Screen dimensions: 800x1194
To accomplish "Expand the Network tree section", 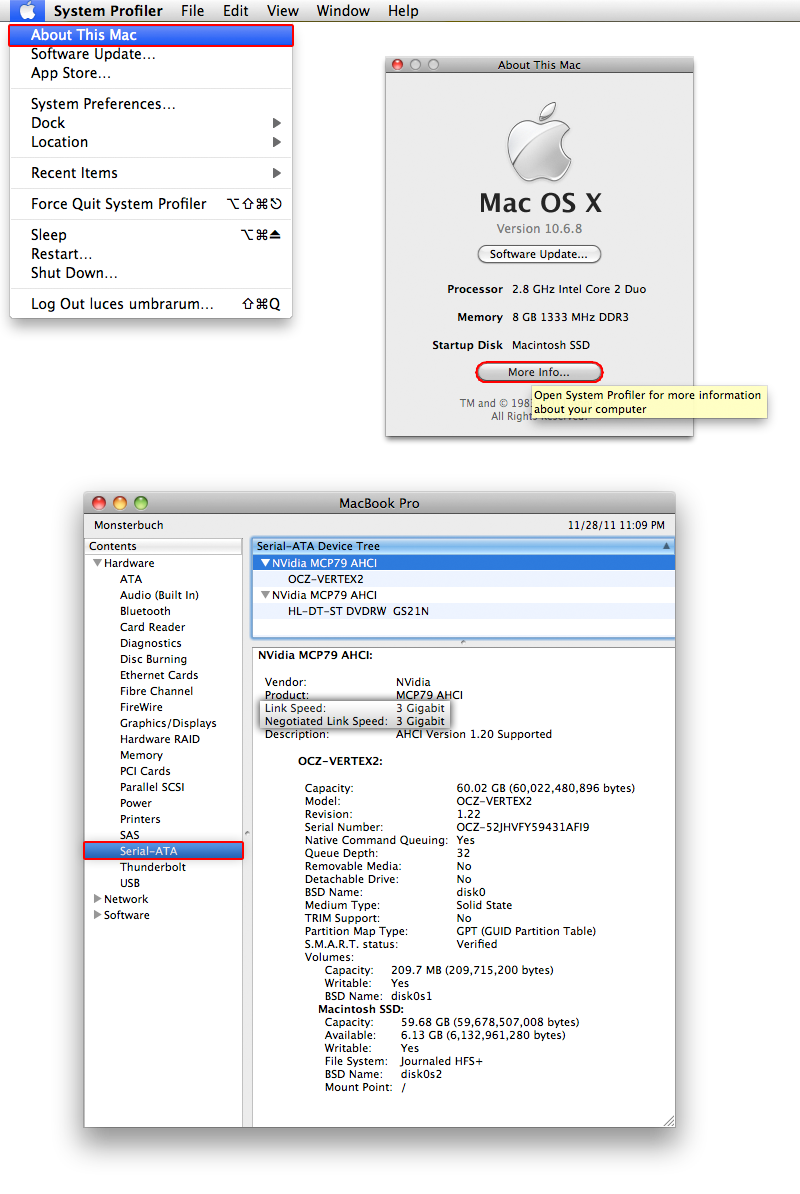I will 97,899.
